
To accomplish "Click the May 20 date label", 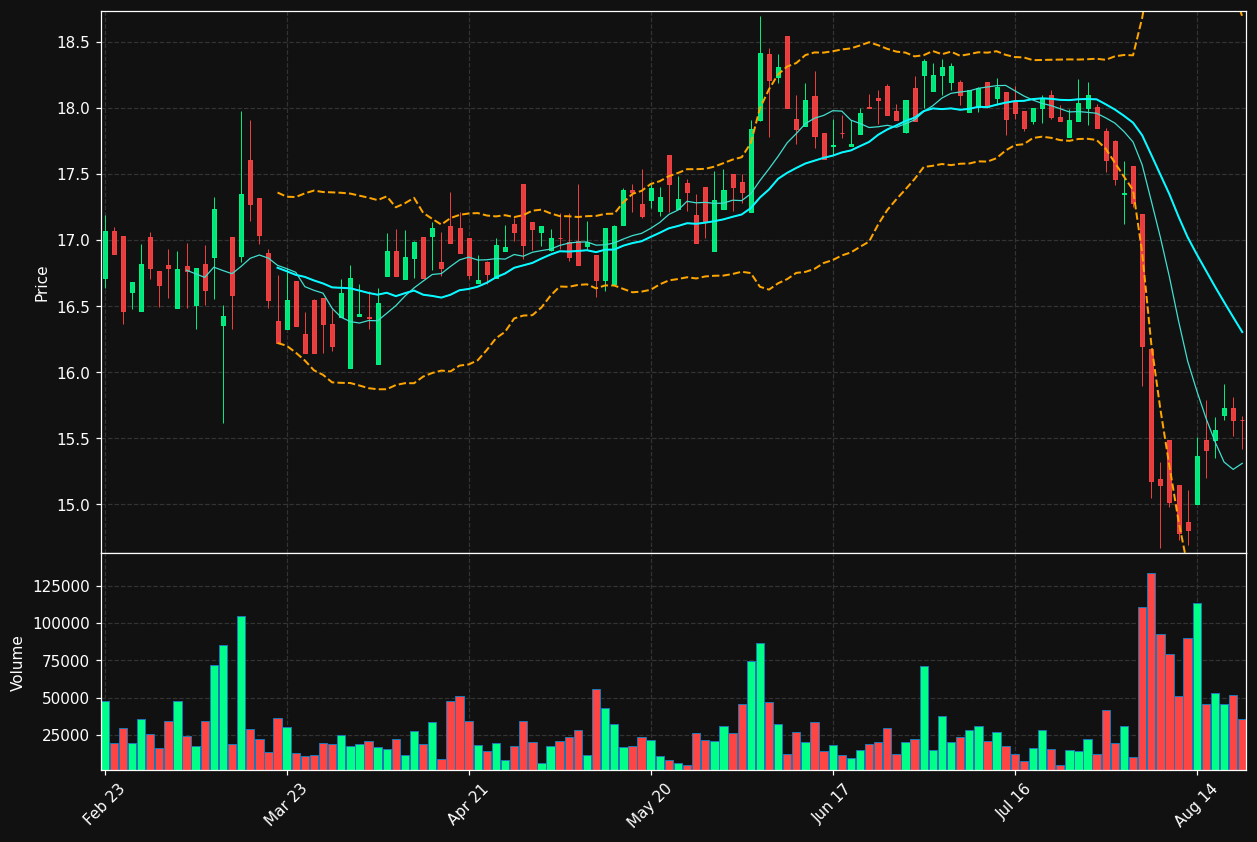I will [650, 804].
